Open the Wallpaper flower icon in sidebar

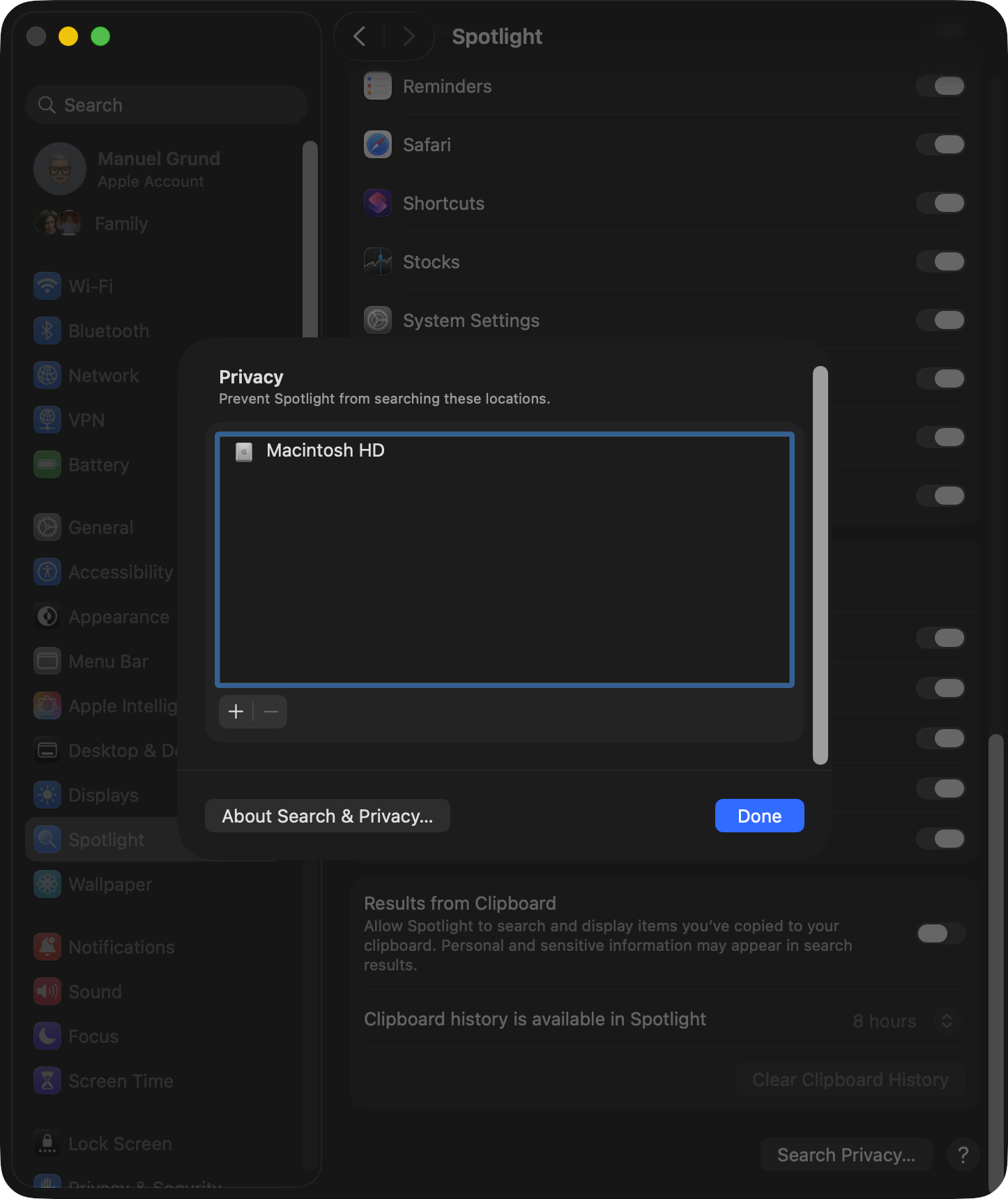pyautogui.click(x=47, y=884)
